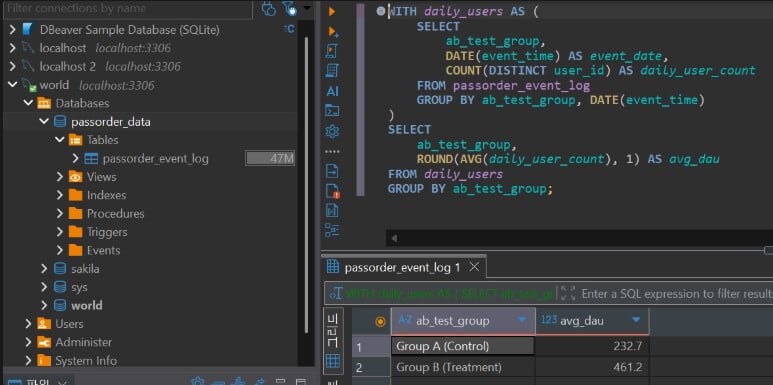Viewport: 773px width, 385px height.
Task: Open the panels configuration sliders icon
Action: 332,230
